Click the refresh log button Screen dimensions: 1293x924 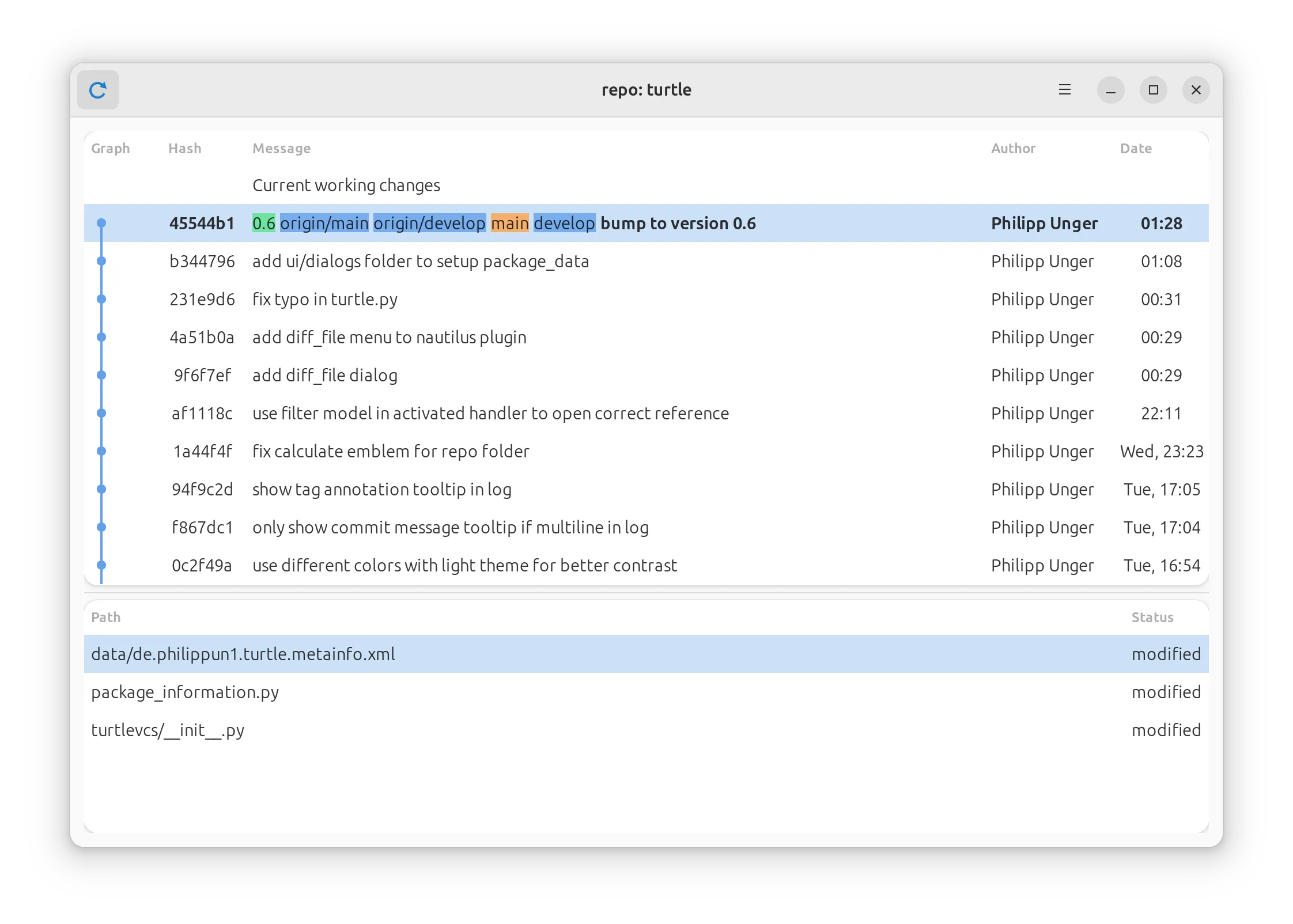pos(98,90)
